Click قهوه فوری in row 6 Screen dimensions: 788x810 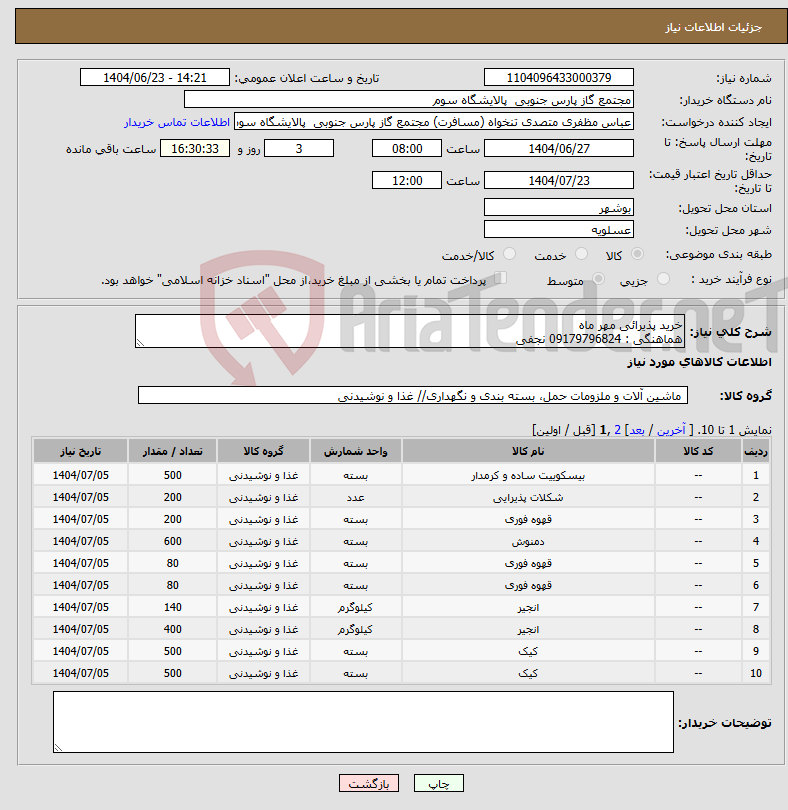(528, 585)
